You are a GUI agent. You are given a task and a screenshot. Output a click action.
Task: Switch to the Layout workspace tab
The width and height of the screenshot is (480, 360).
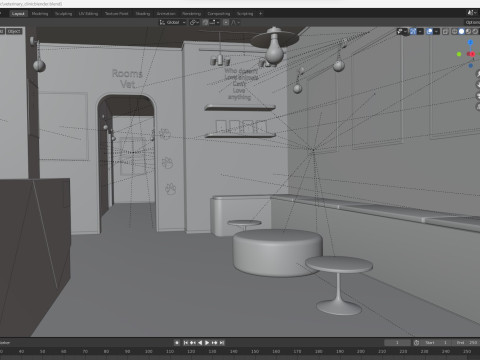coord(18,14)
